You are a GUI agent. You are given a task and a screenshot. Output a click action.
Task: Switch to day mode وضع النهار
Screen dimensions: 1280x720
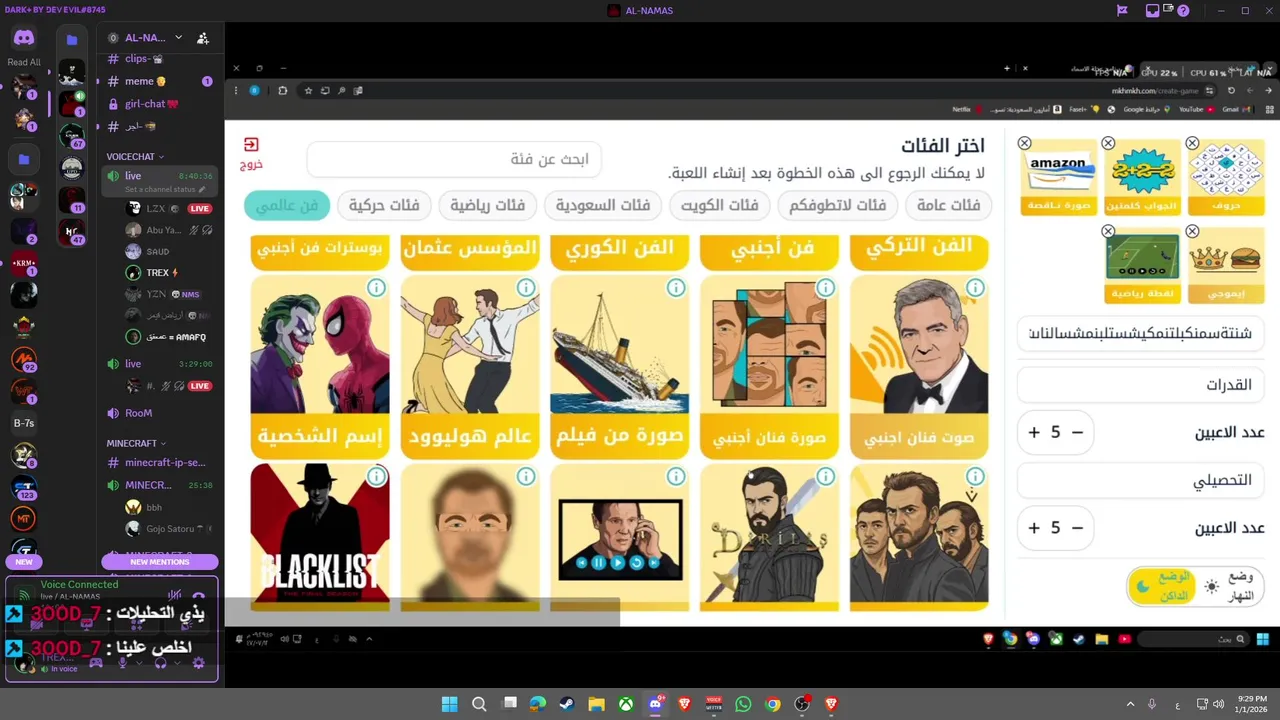(1229, 586)
